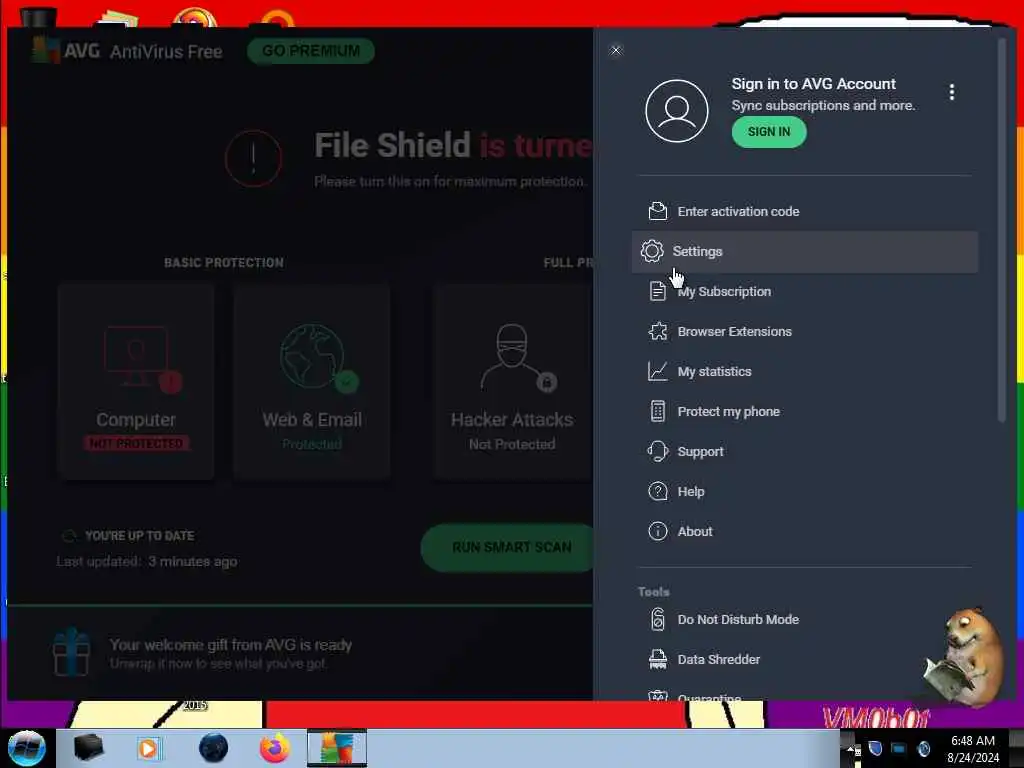Open My statistics menu entry
This screenshot has width=1024, height=768.
[805, 372]
